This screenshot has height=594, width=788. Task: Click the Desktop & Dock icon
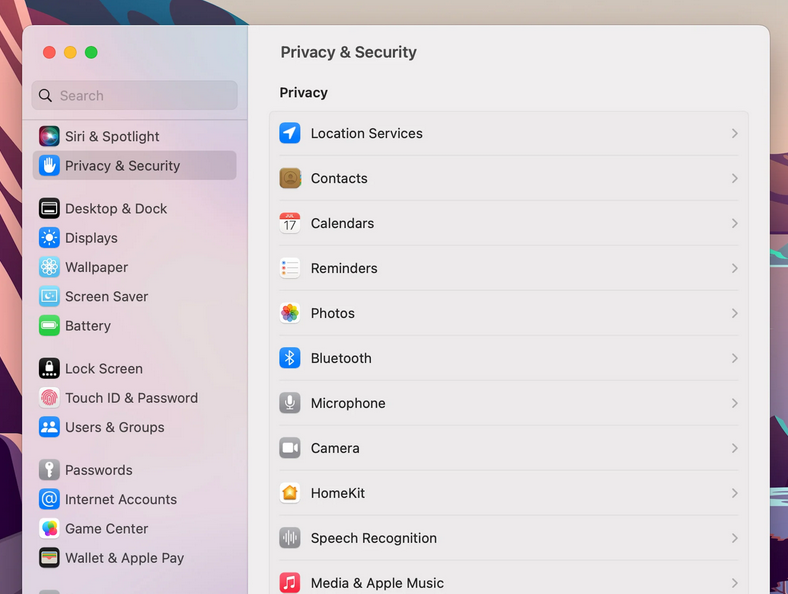[49, 208]
